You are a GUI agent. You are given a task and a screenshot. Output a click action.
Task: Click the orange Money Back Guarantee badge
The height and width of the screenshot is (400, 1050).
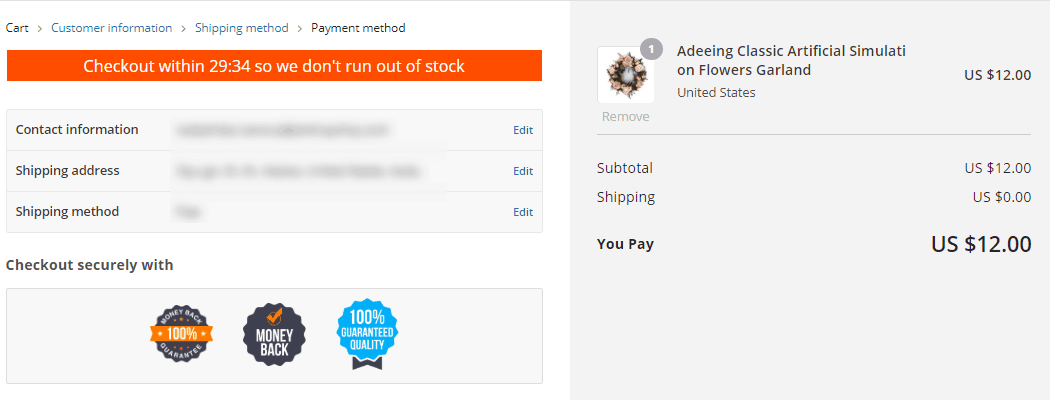[182, 334]
